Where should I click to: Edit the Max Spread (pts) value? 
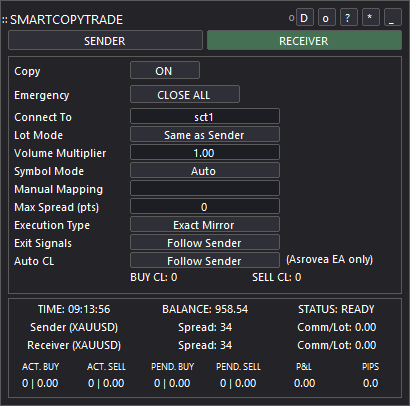pos(205,207)
